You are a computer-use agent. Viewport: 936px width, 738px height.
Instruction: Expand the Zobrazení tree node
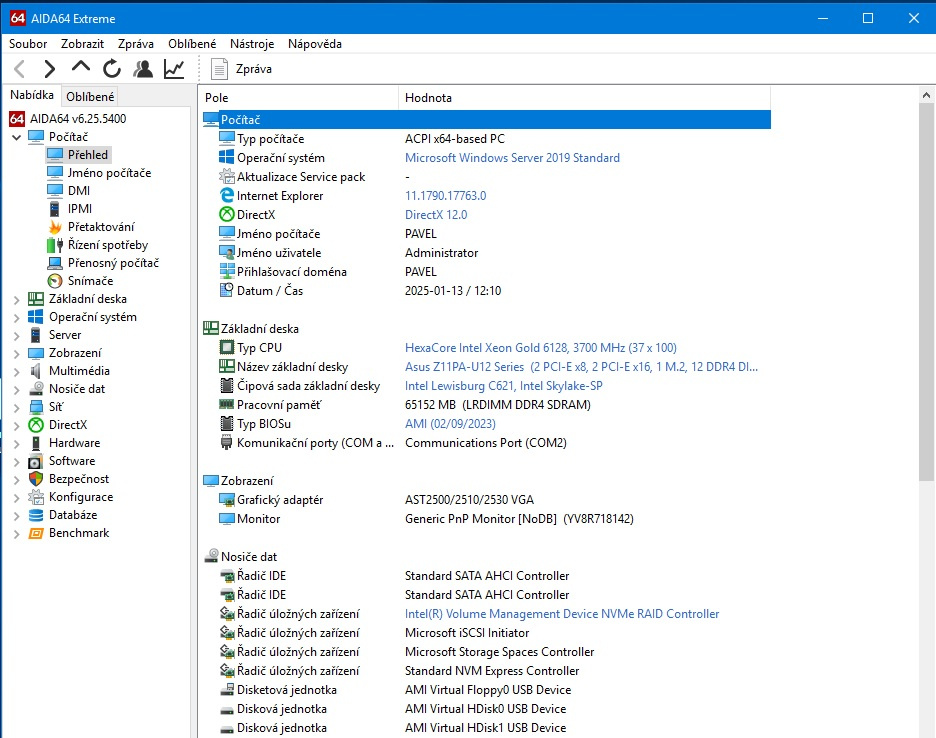[x=17, y=353]
